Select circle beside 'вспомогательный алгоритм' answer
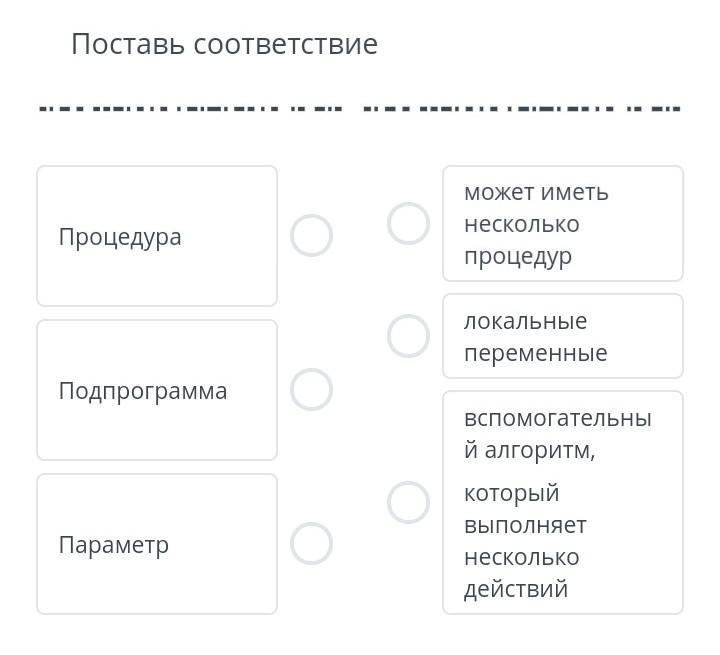Screen dimensions: 720x655 [x=408, y=502]
